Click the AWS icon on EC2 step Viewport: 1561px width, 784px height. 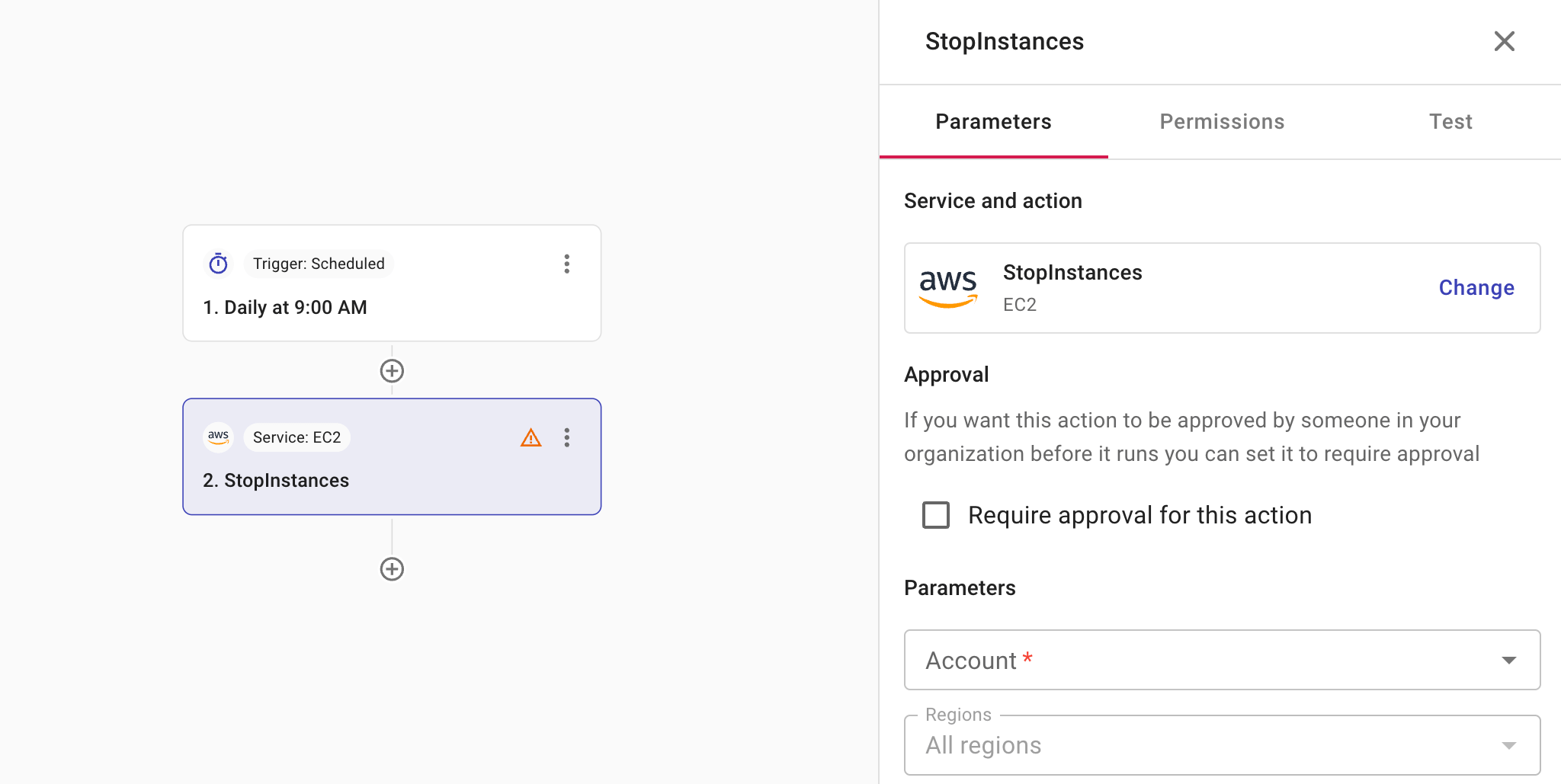coord(219,437)
